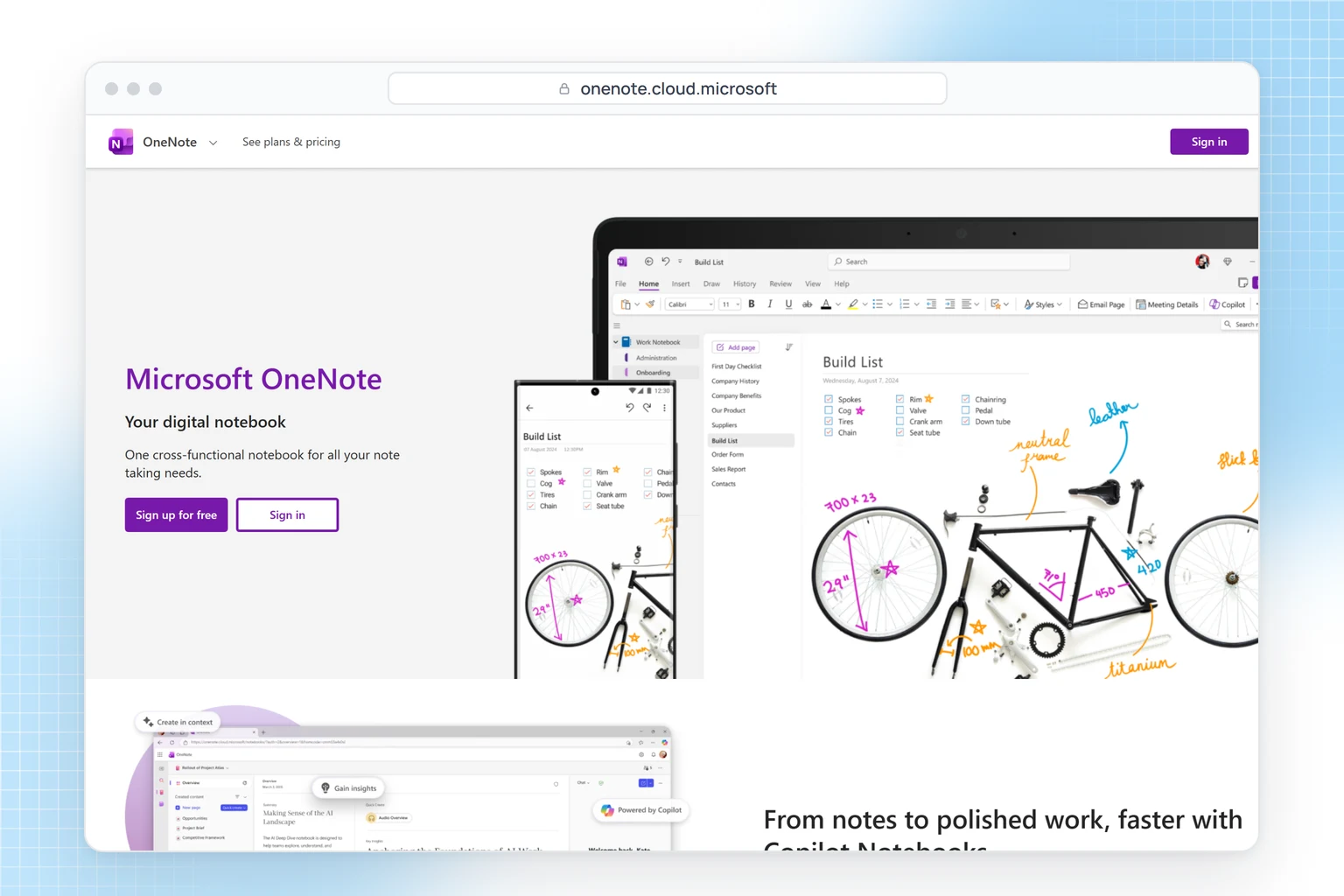
Task: Toggle bold formatting in the ribbon
Action: (x=752, y=304)
